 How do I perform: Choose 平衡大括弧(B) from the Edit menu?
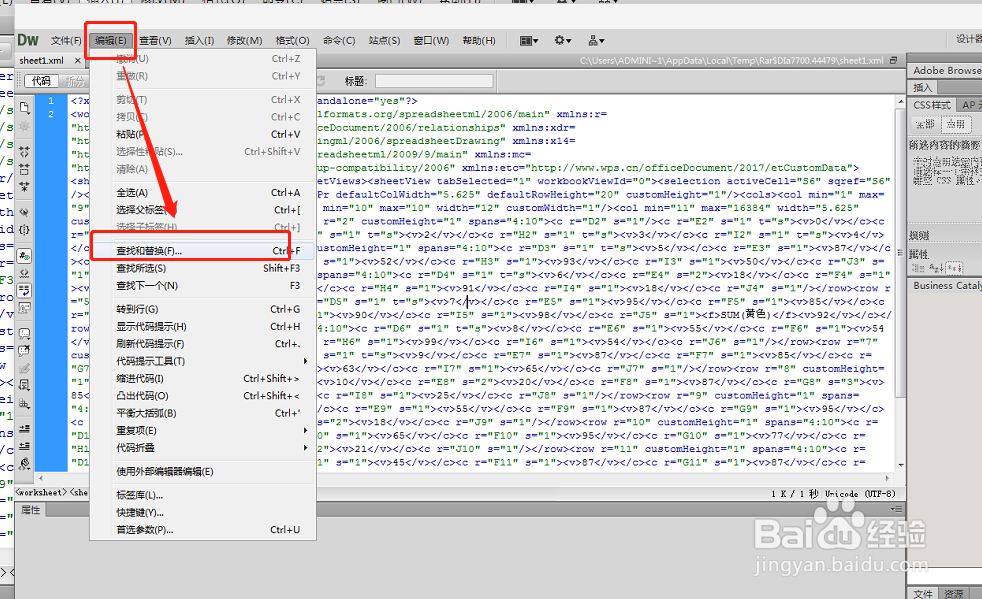click(x=202, y=414)
